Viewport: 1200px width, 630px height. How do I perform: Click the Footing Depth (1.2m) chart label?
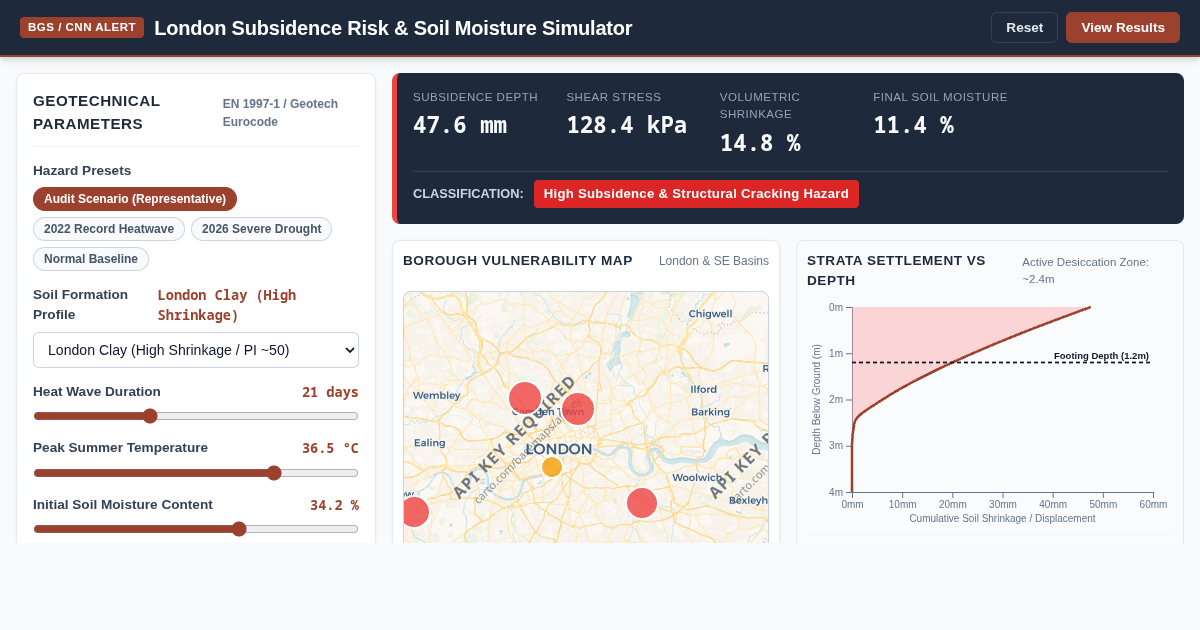(1101, 356)
